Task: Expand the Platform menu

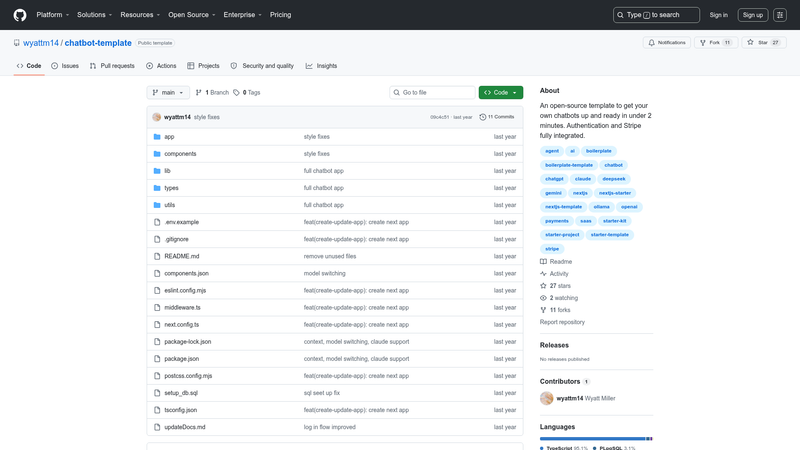Action: 53,15
